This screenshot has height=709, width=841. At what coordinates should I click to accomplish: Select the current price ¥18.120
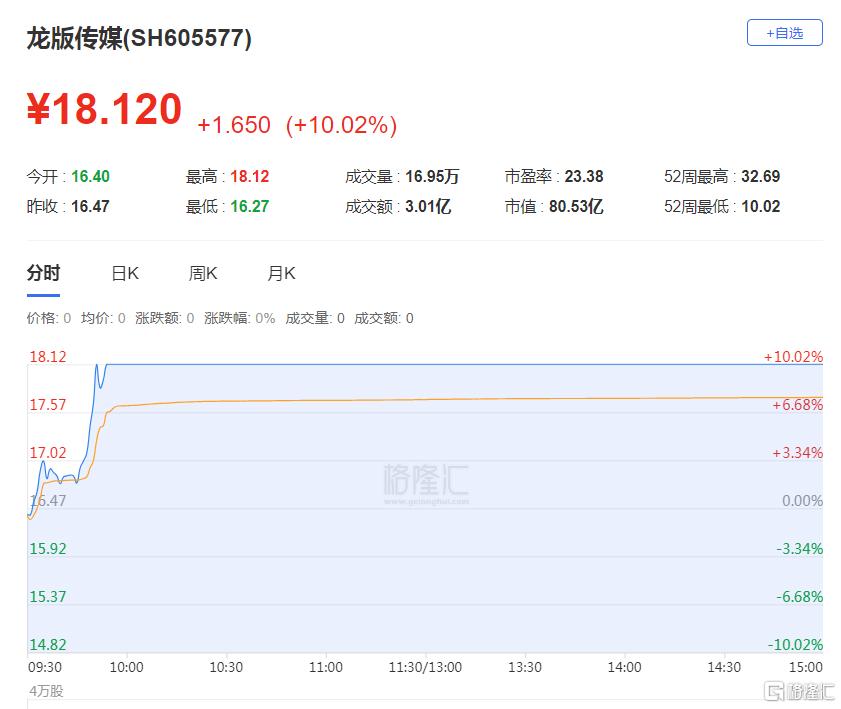pyautogui.click(x=105, y=109)
